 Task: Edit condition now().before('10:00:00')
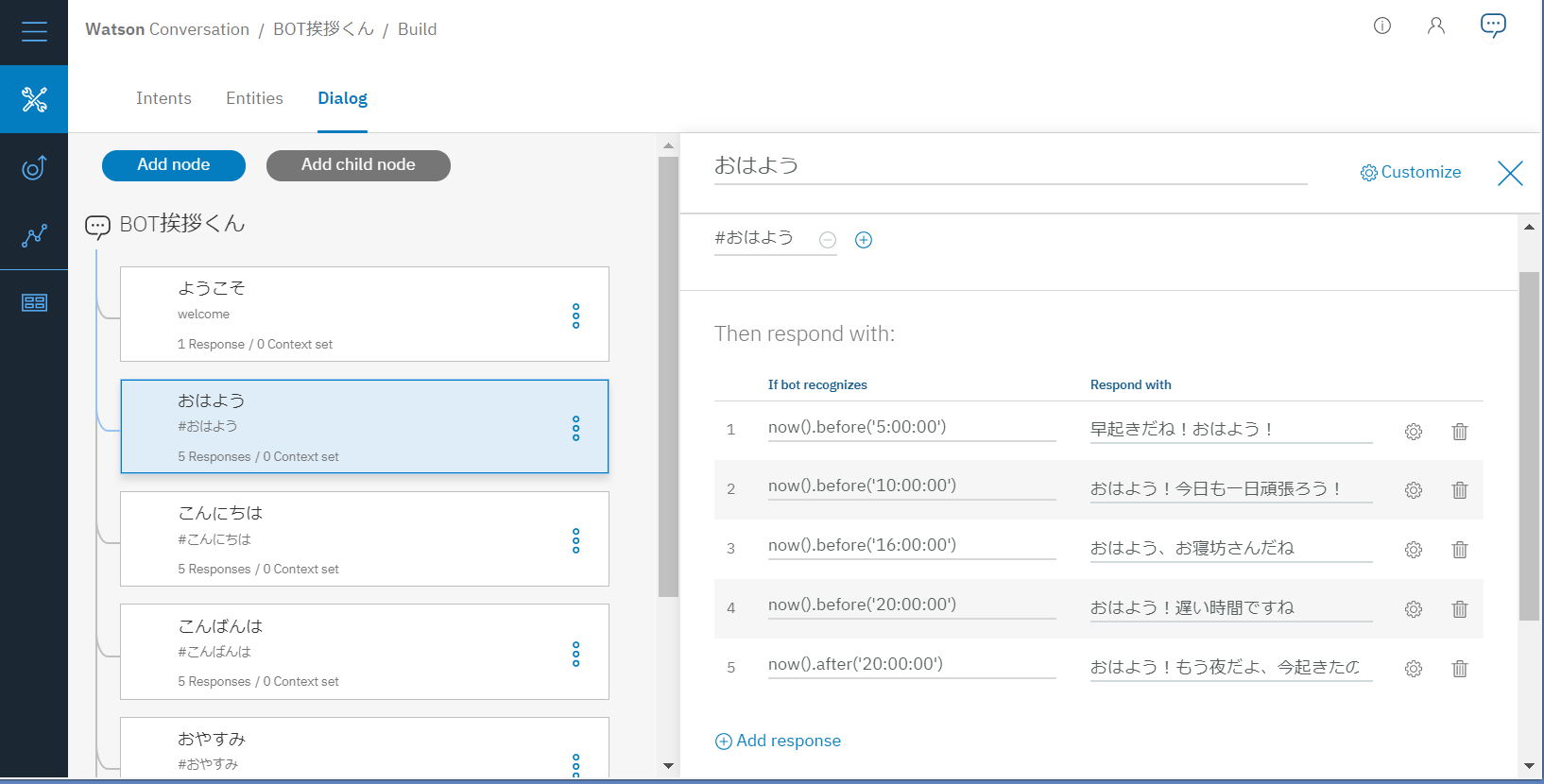point(912,486)
